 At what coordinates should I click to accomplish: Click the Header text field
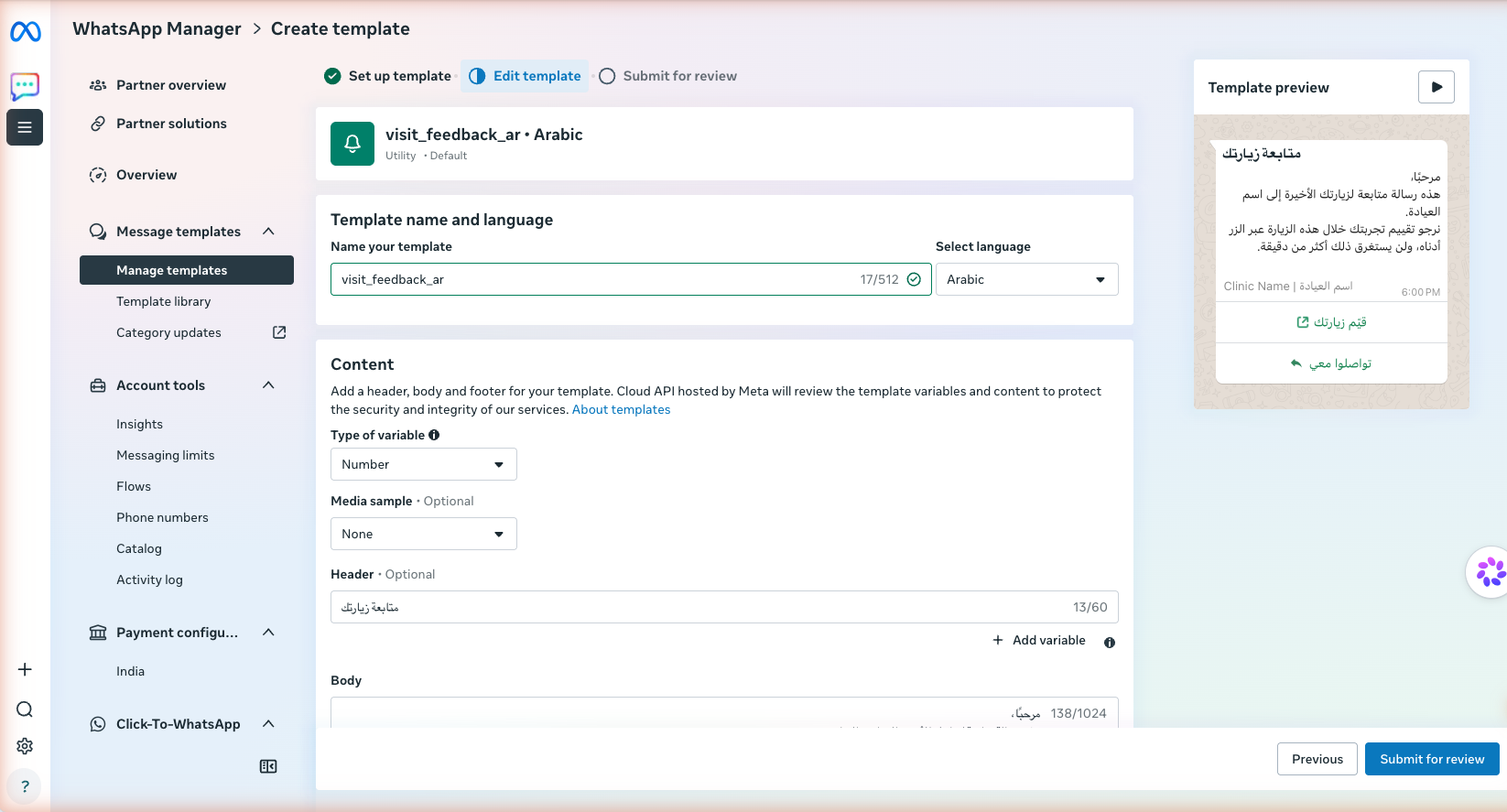[724, 607]
